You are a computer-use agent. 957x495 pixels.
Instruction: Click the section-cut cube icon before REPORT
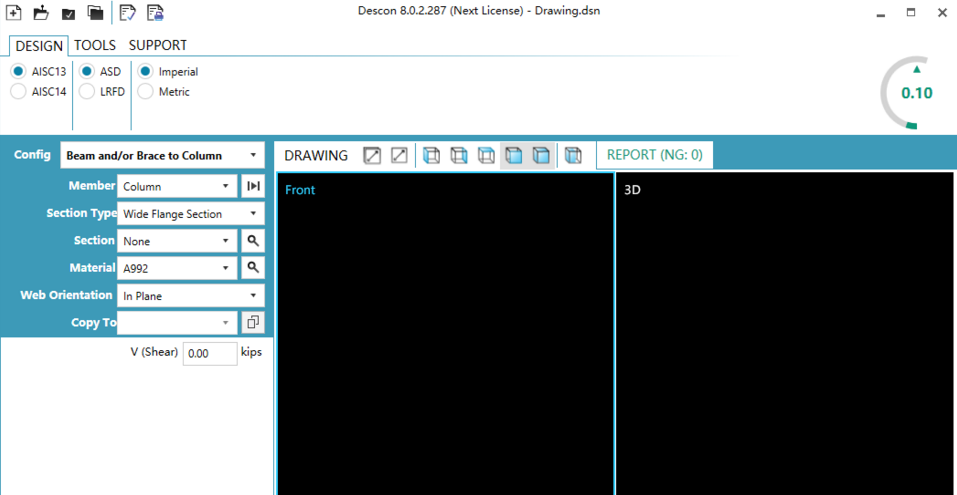point(572,156)
